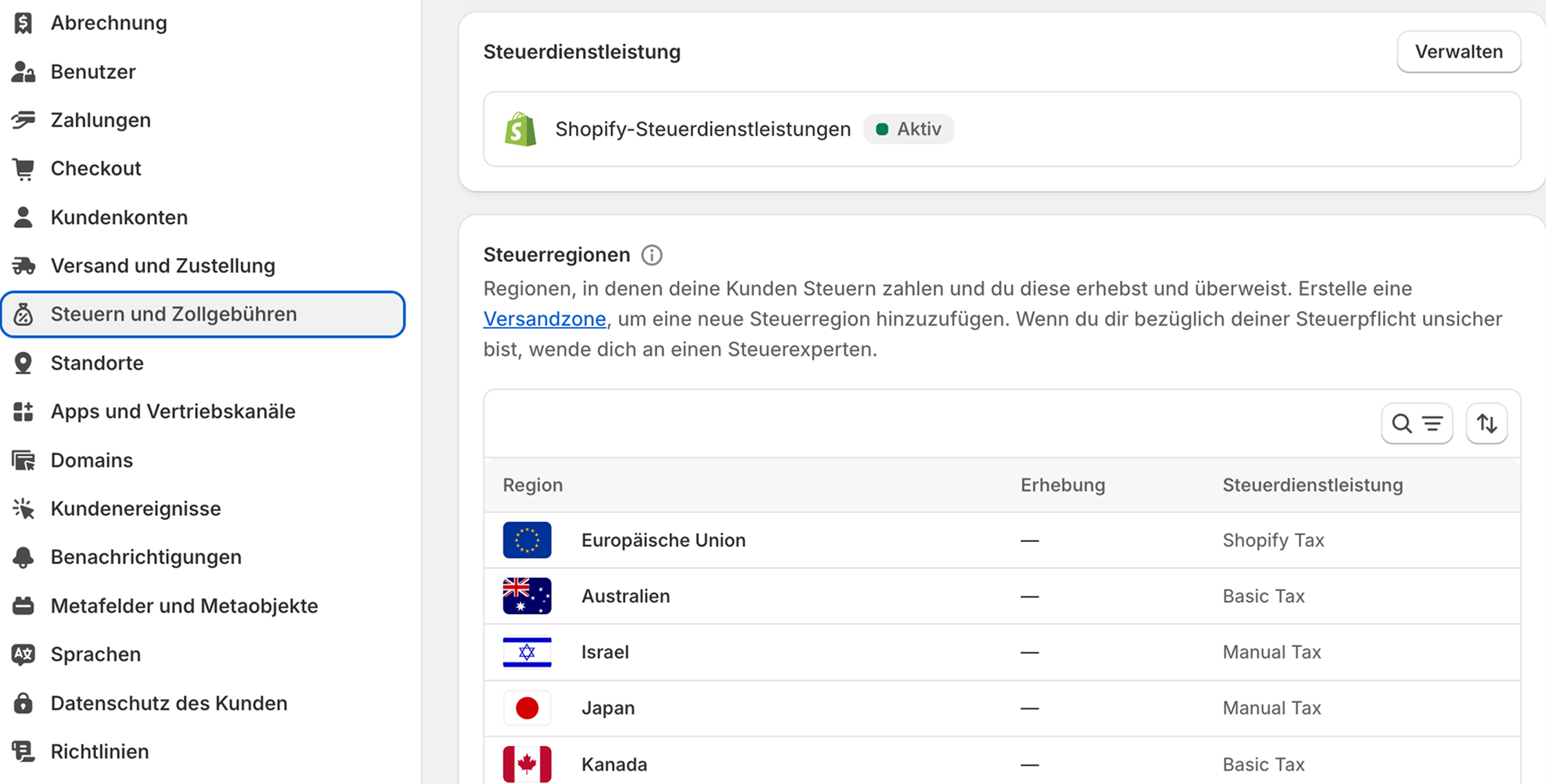Select the Australien region row

point(625,596)
